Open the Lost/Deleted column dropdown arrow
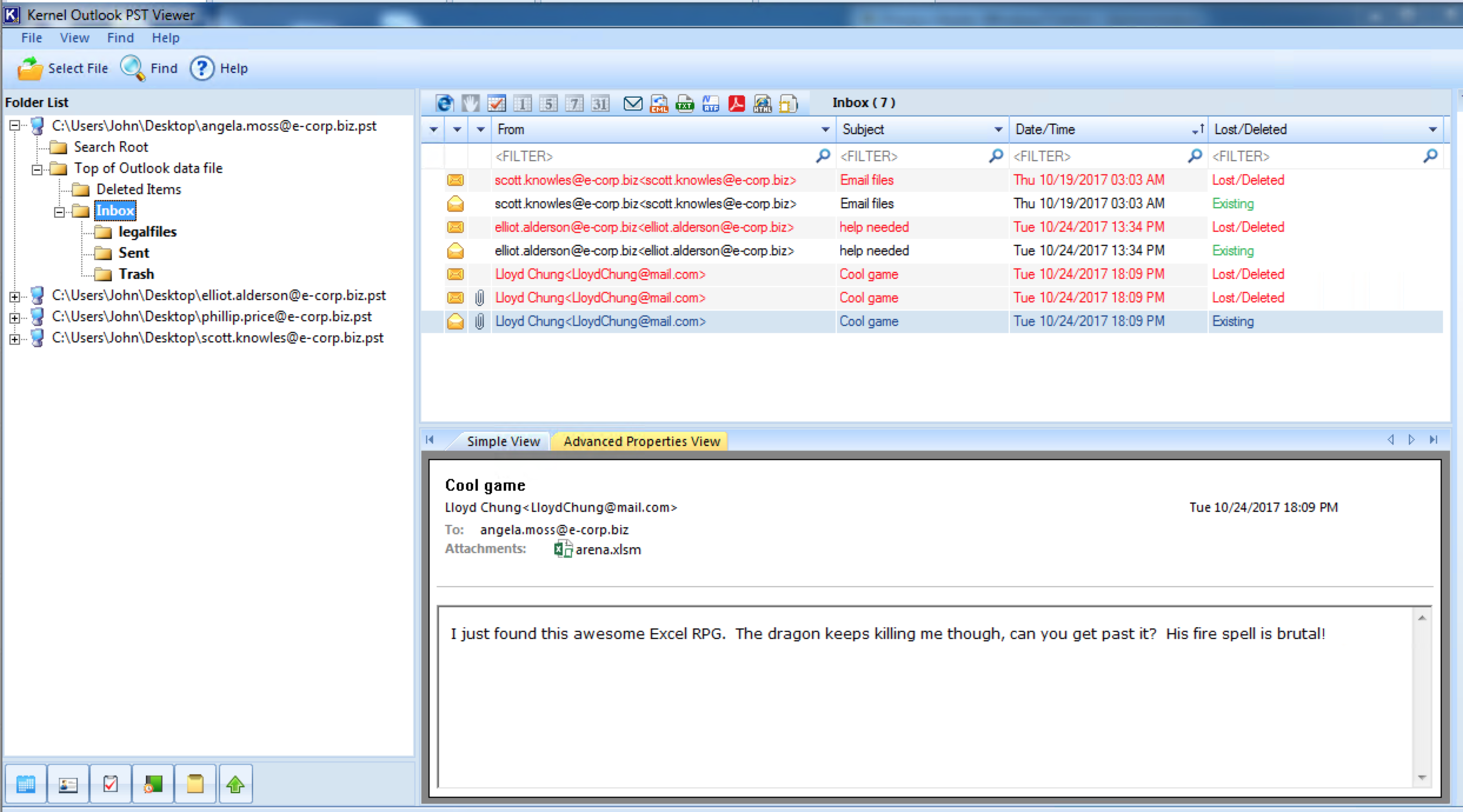The height and width of the screenshot is (812, 1463). tap(1432, 129)
